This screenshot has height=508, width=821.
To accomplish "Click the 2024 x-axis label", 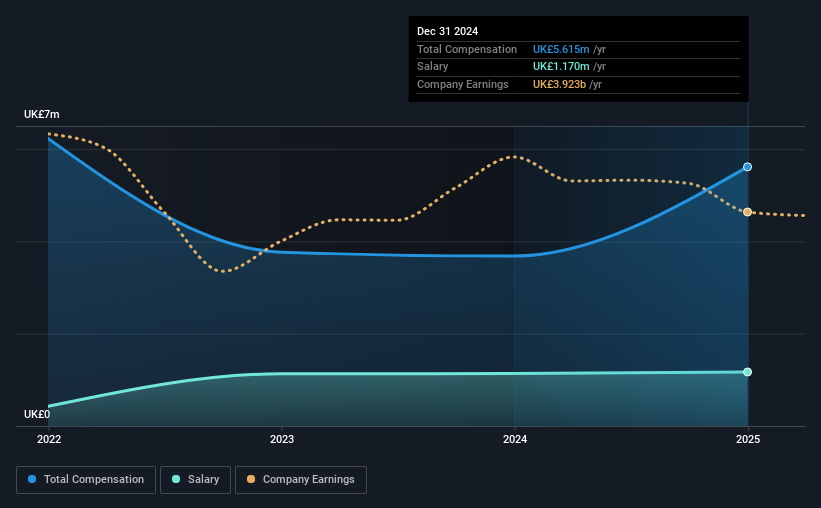I will coord(515,439).
